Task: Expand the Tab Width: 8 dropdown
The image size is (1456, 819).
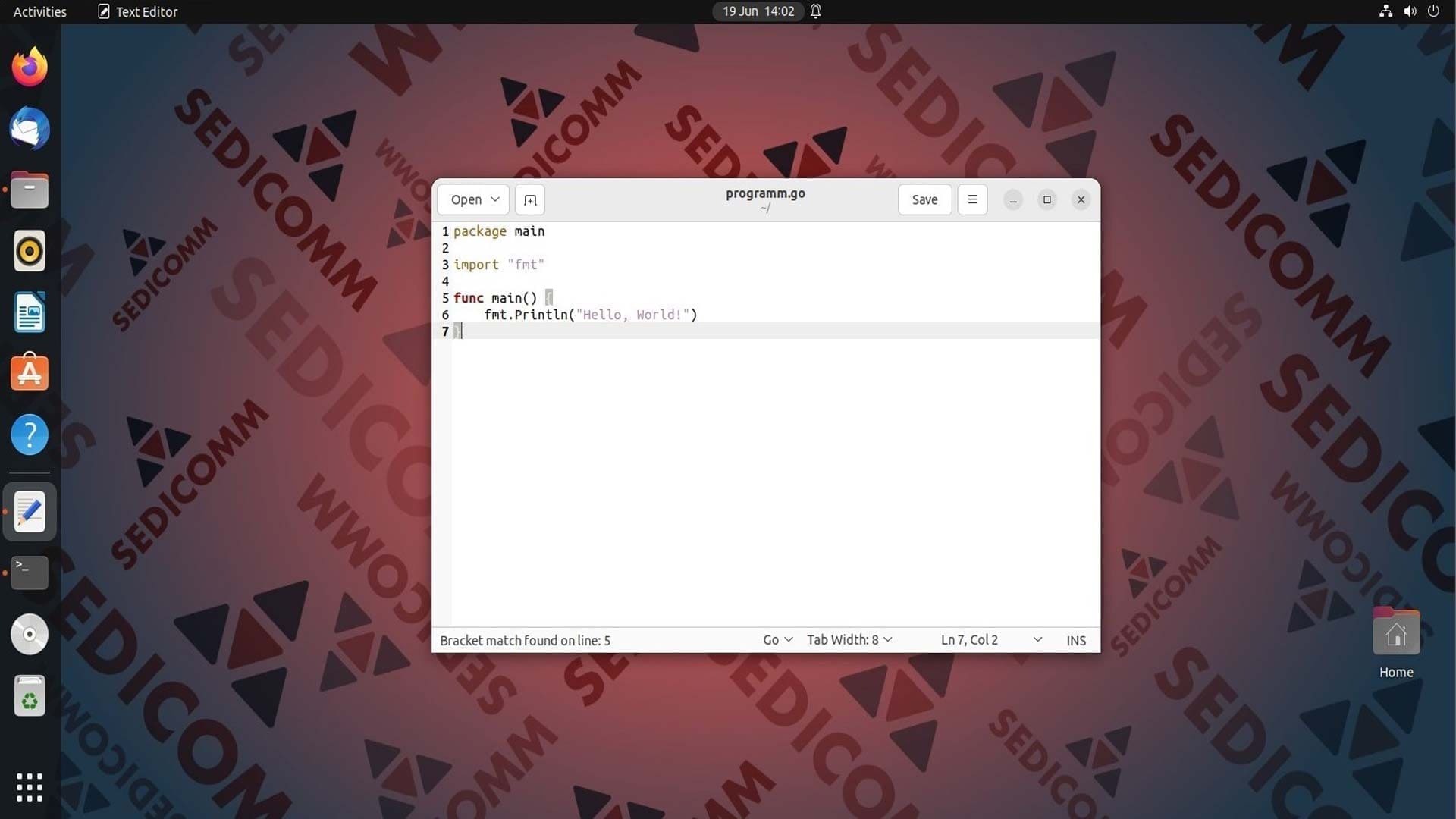Action: click(849, 640)
